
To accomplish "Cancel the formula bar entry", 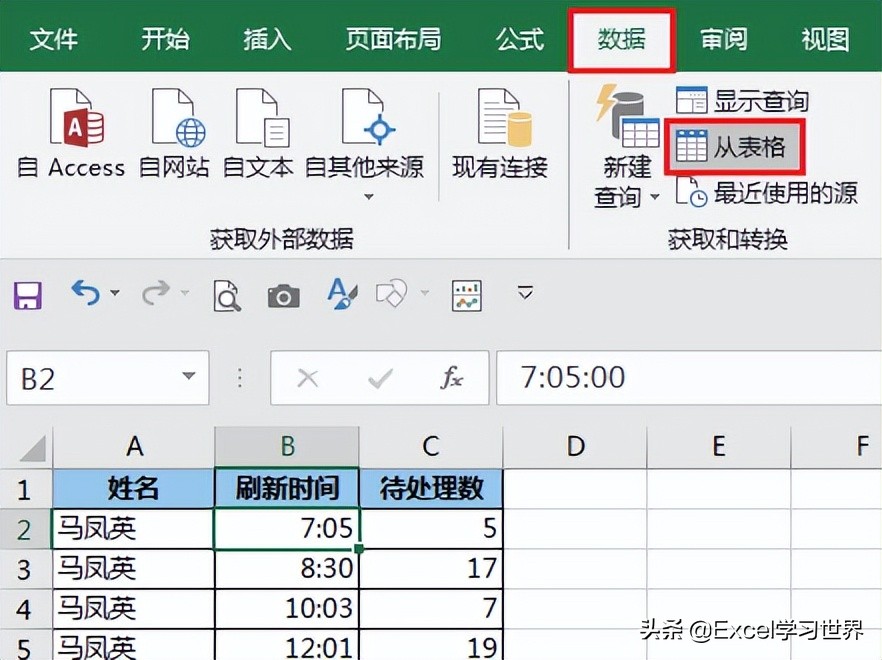I will (307, 378).
